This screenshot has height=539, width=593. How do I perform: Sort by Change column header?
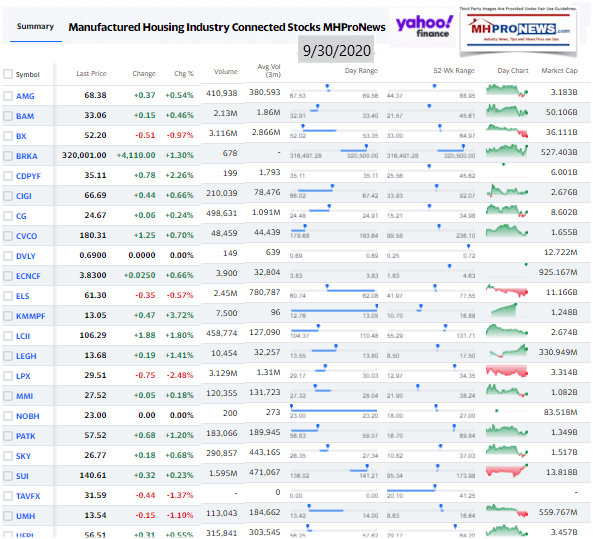click(144, 73)
